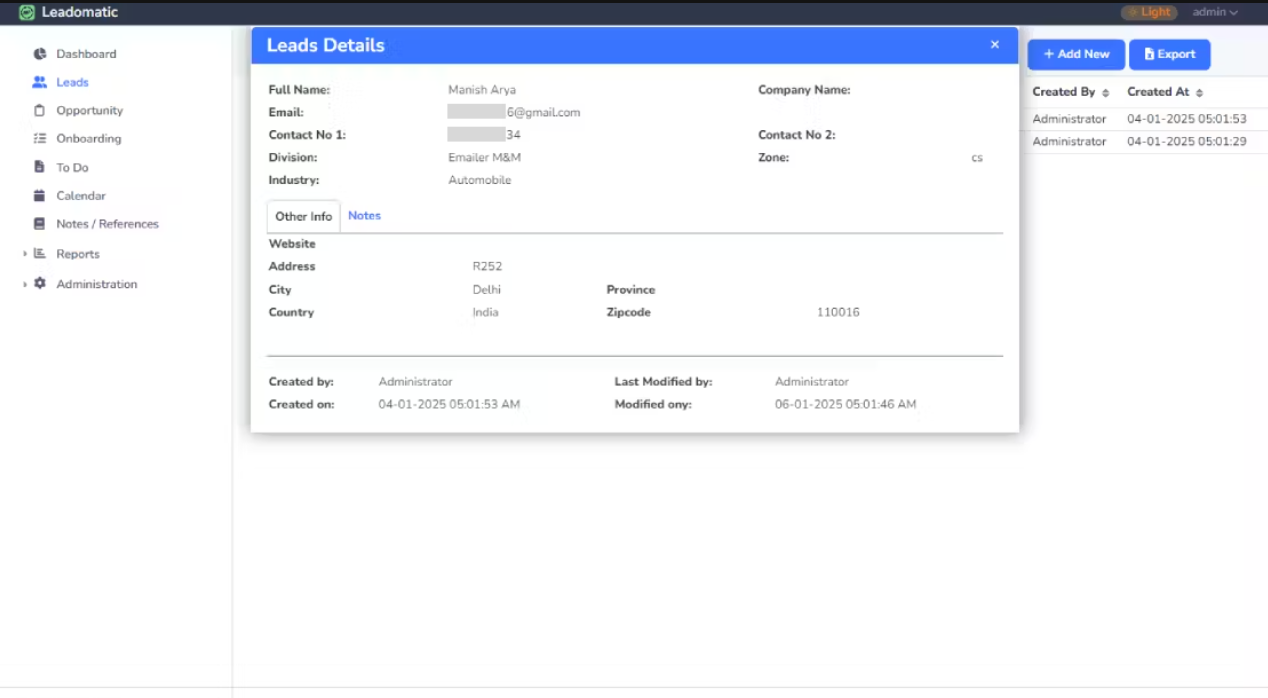Click the Leads sidebar link
Screen dimensions: 1268x698
pos(72,82)
